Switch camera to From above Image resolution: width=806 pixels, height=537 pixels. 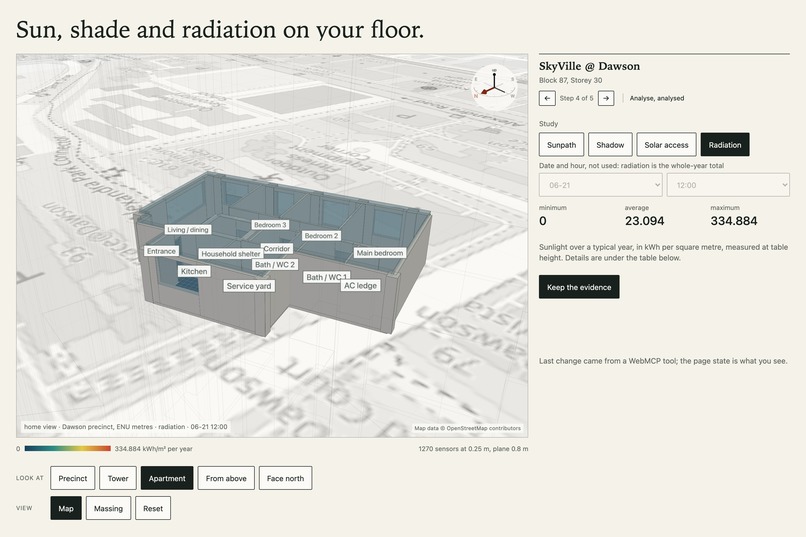[x=226, y=478]
